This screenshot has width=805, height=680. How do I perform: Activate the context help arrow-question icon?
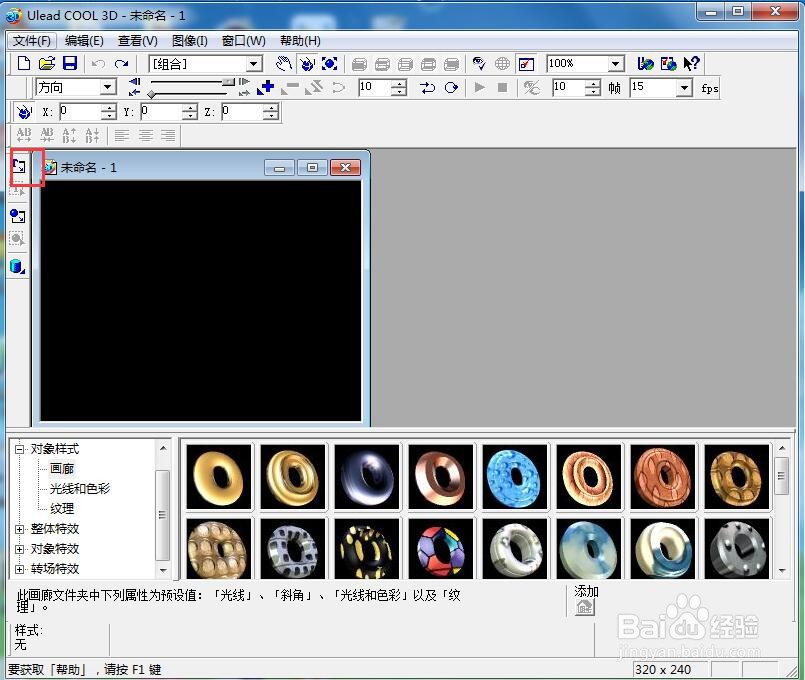tap(692, 64)
